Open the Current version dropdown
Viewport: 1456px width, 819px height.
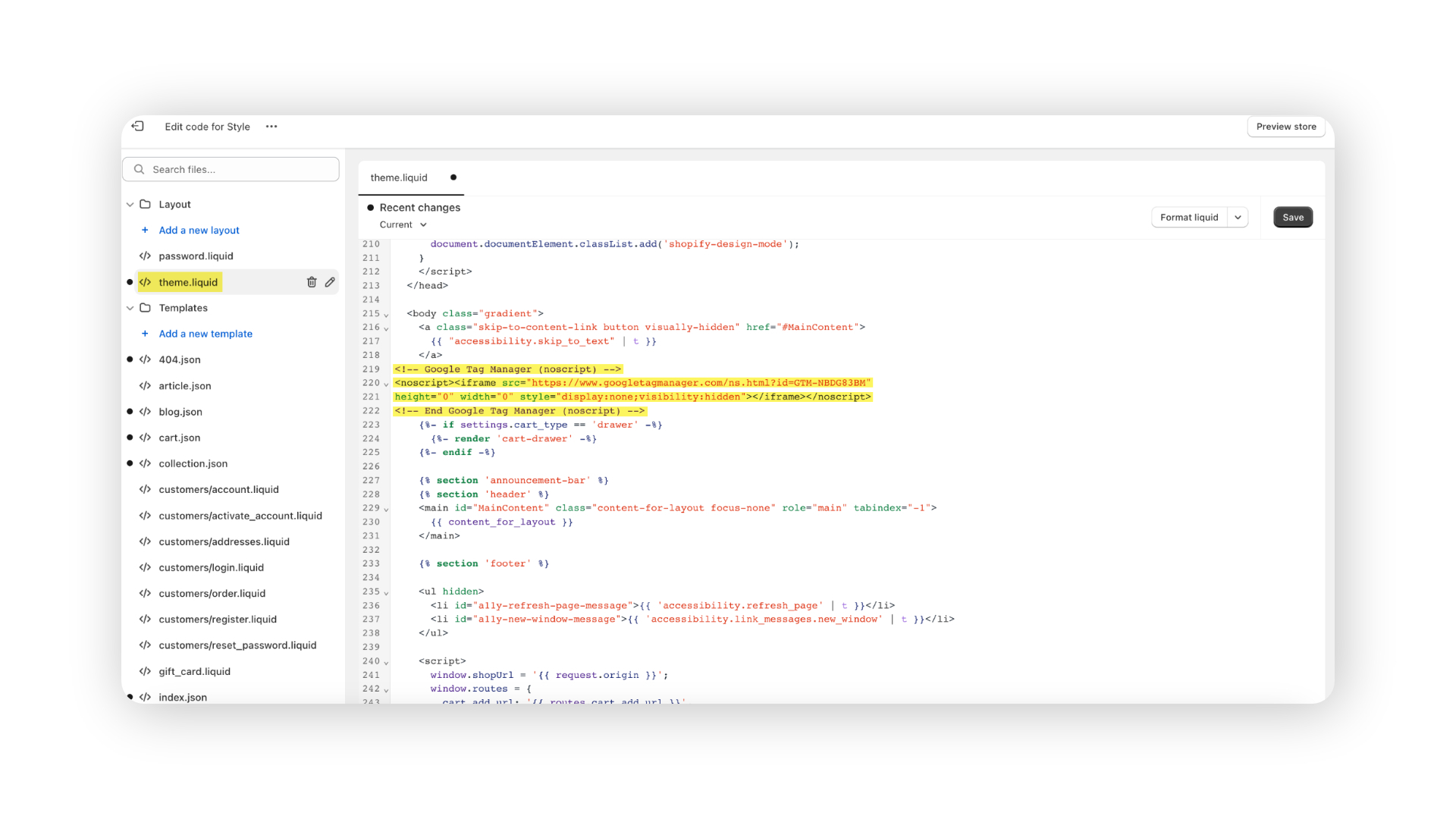[403, 224]
